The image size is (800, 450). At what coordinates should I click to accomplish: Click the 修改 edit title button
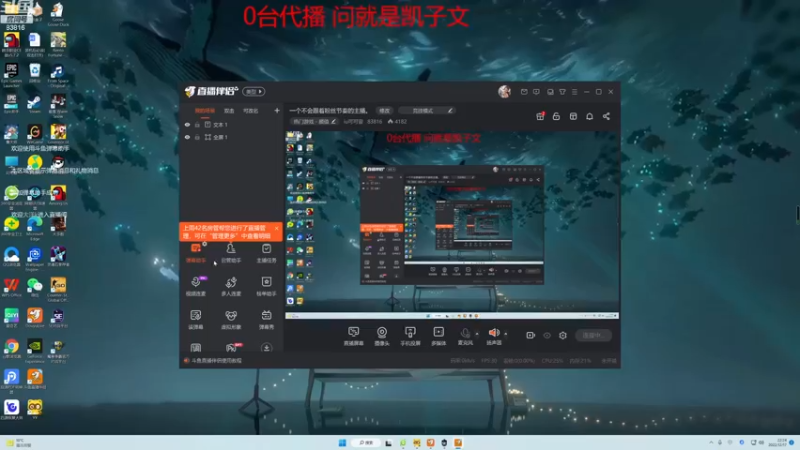pyautogui.click(x=384, y=111)
